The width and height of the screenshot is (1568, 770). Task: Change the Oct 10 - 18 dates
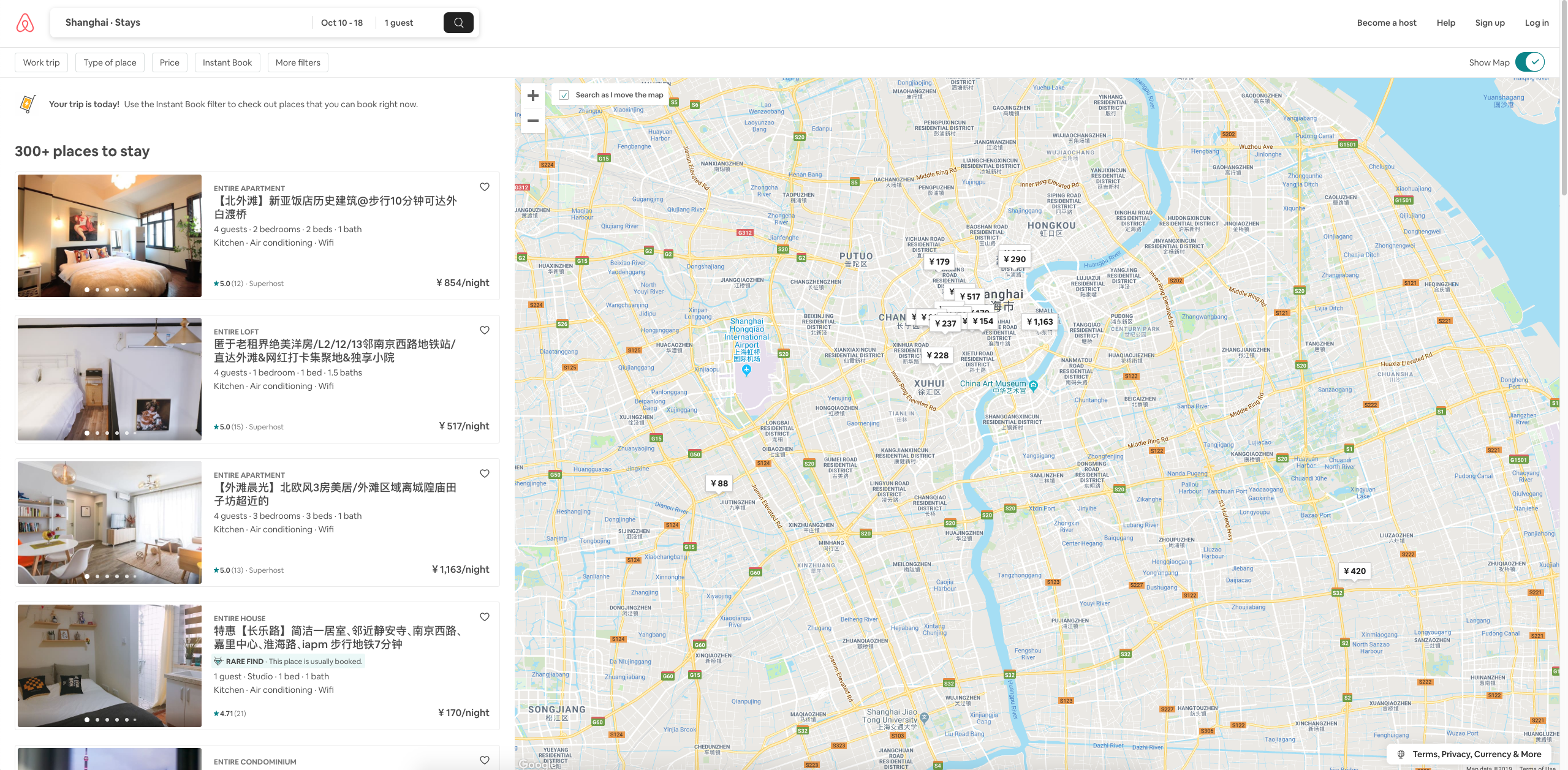click(342, 23)
